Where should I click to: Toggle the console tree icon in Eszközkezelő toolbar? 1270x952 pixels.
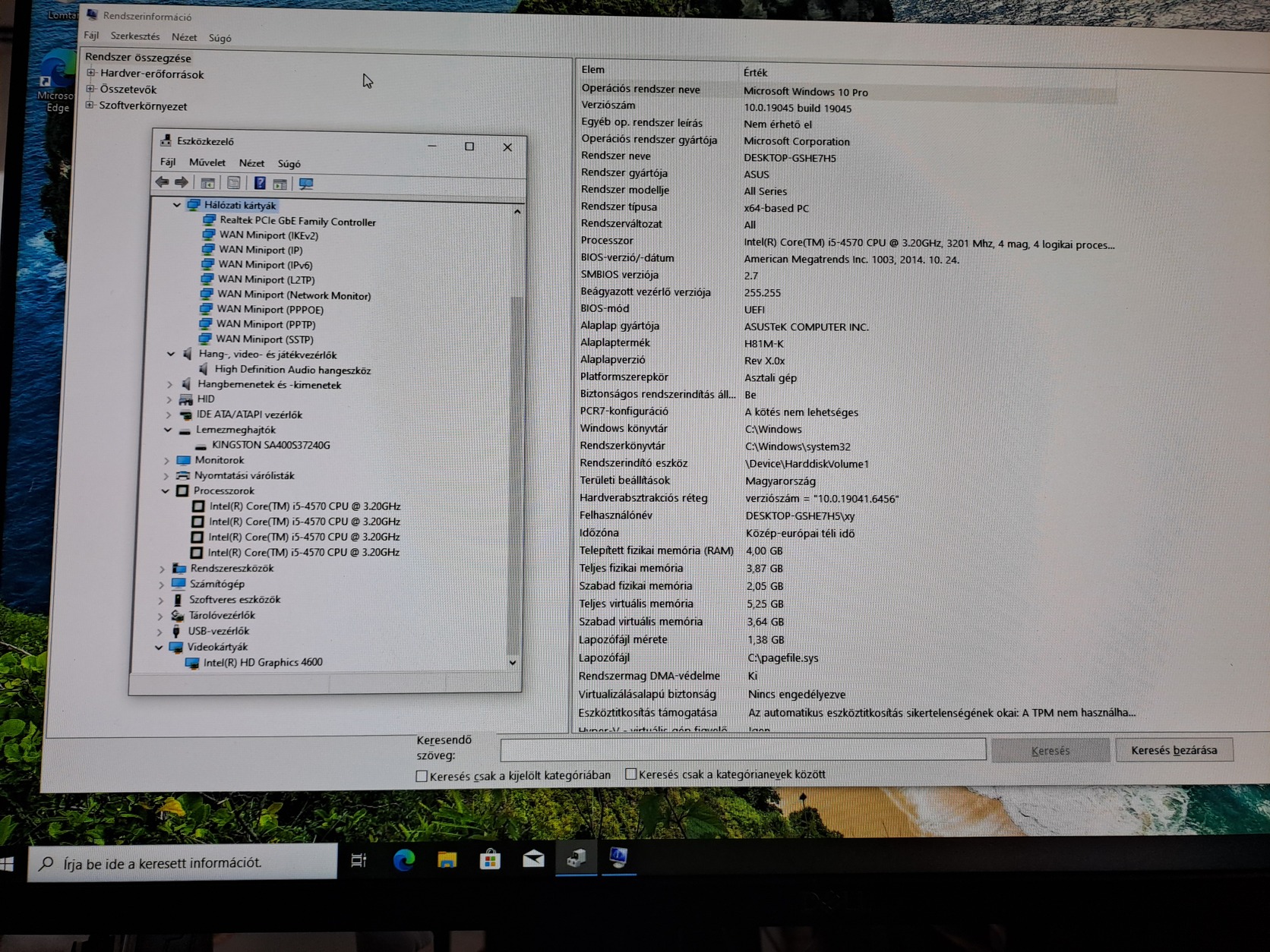[x=207, y=183]
